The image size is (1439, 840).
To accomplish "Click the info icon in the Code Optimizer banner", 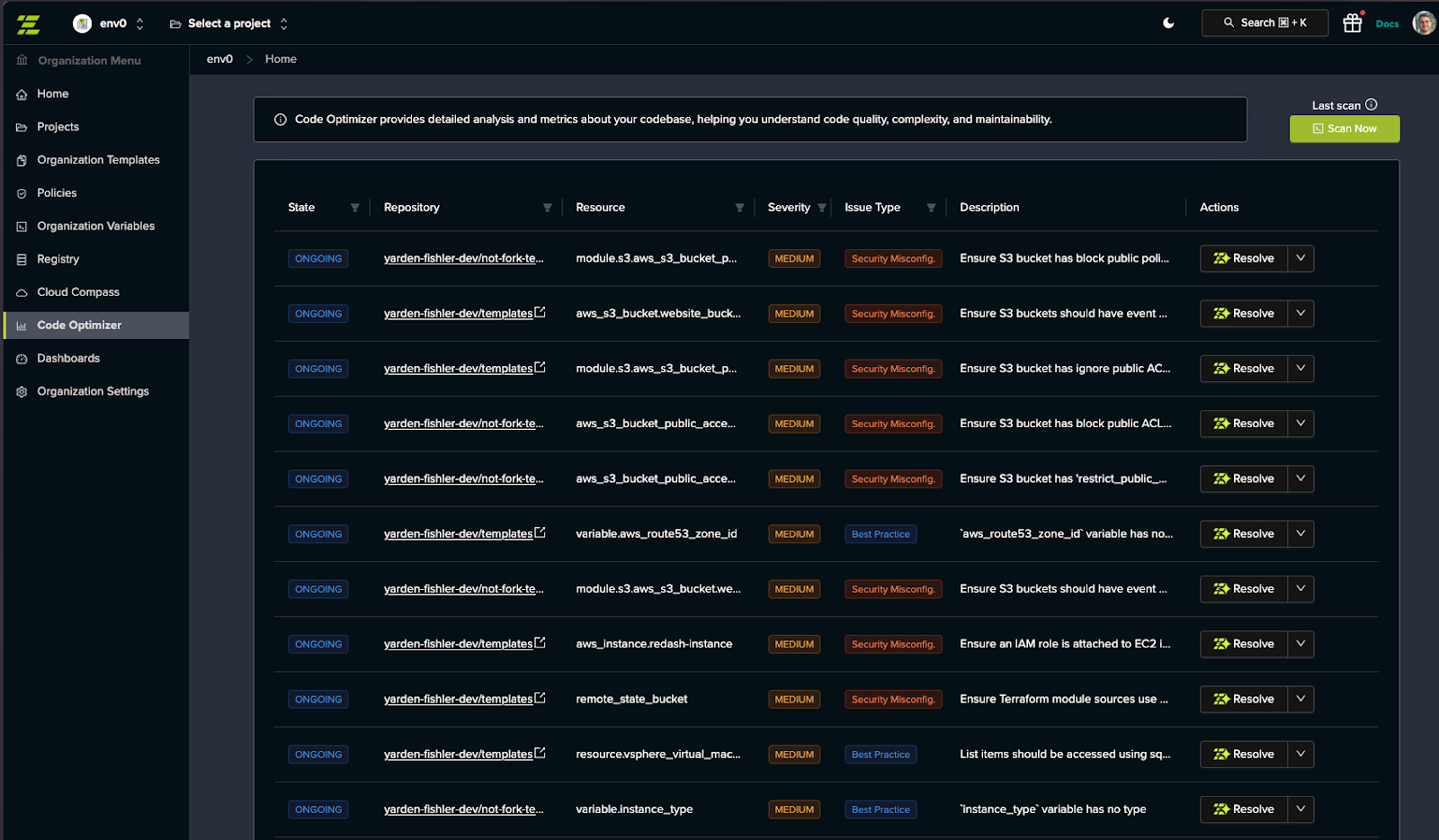I will 280,119.
